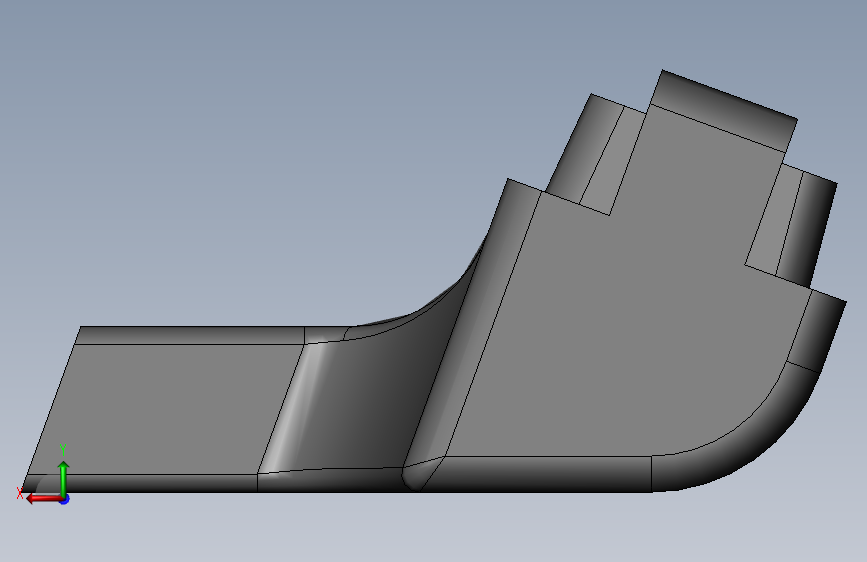The height and width of the screenshot is (562, 867).
Task: Click the blue Z axis dot of the triad
Action: [65, 499]
